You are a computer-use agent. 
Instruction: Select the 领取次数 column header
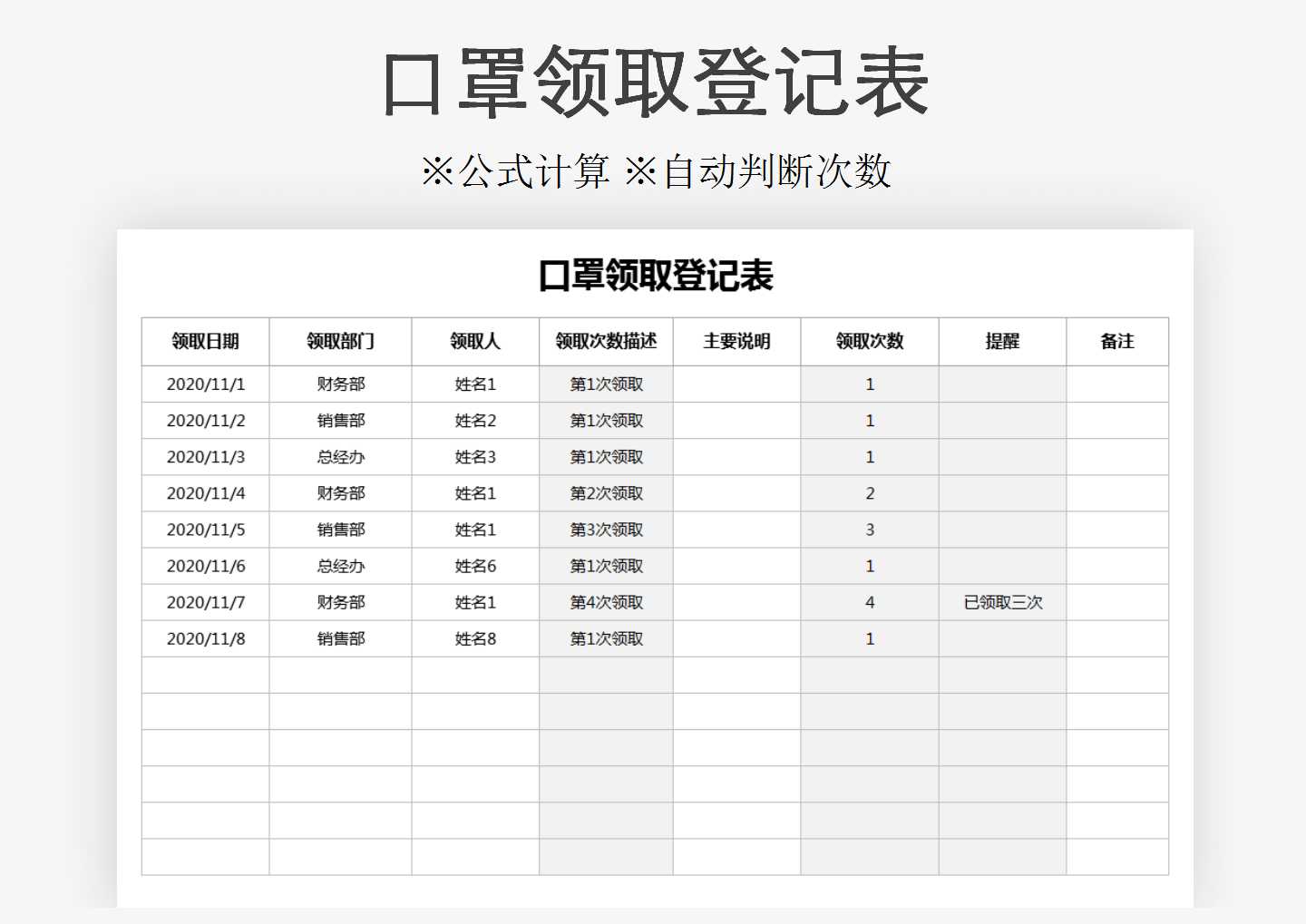869,342
